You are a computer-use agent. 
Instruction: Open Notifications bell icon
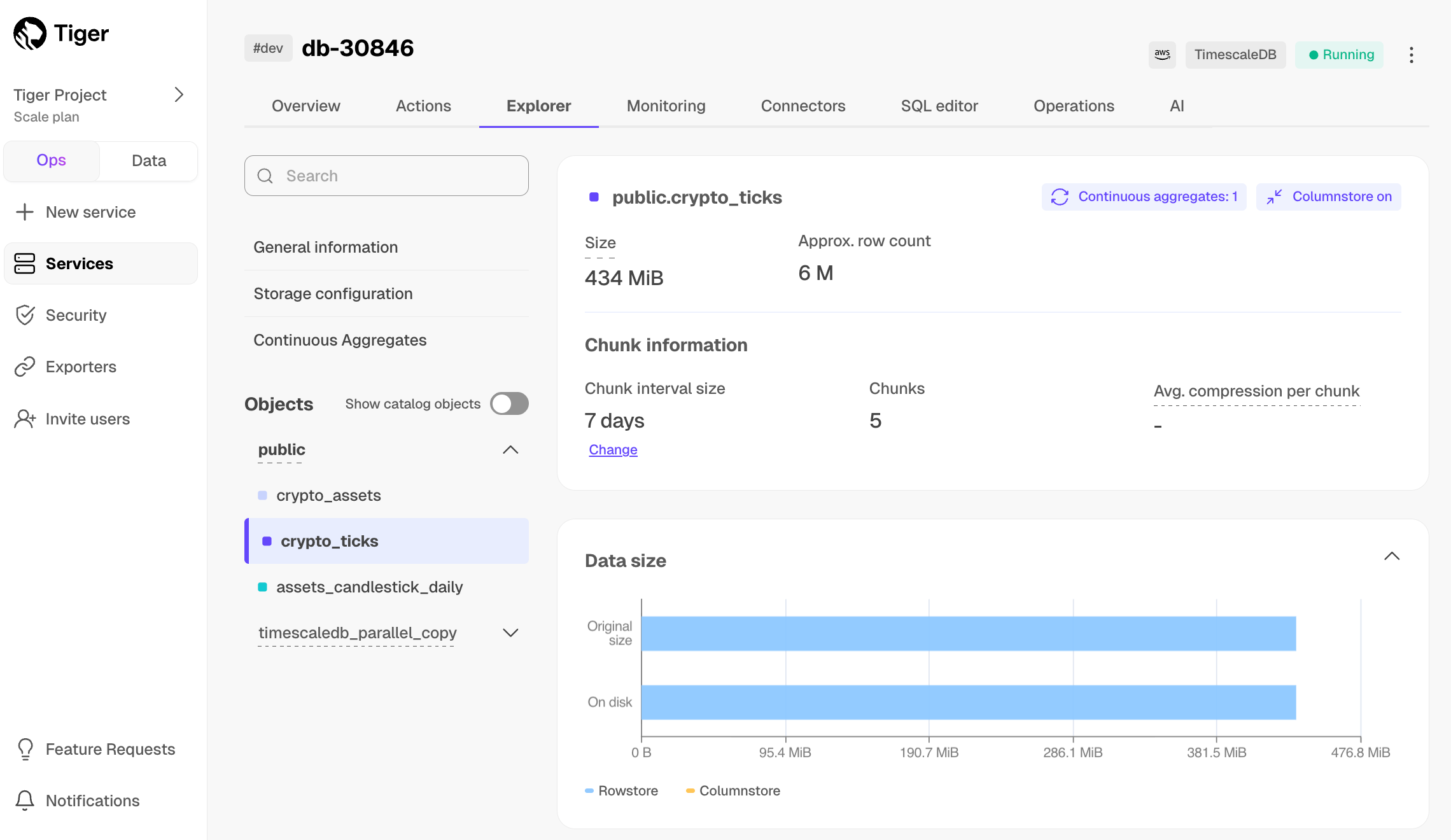coord(25,801)
